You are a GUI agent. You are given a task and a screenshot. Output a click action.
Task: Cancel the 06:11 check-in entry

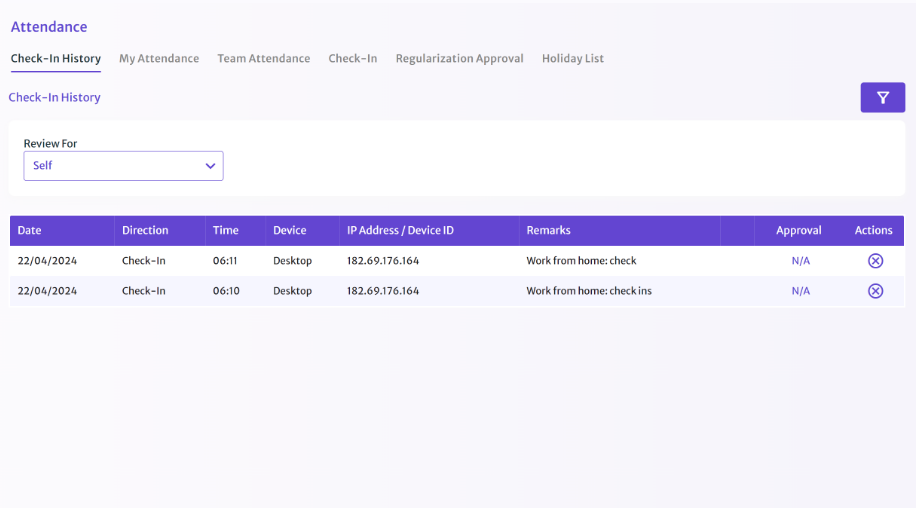(875, 261)
